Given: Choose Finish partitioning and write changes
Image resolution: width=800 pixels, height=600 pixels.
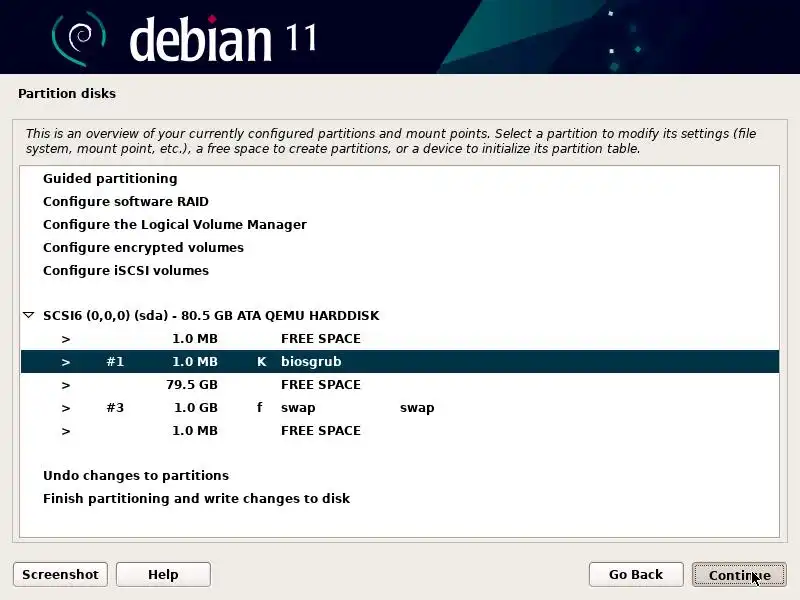Looking at the screenshot, I should point(399,498).
